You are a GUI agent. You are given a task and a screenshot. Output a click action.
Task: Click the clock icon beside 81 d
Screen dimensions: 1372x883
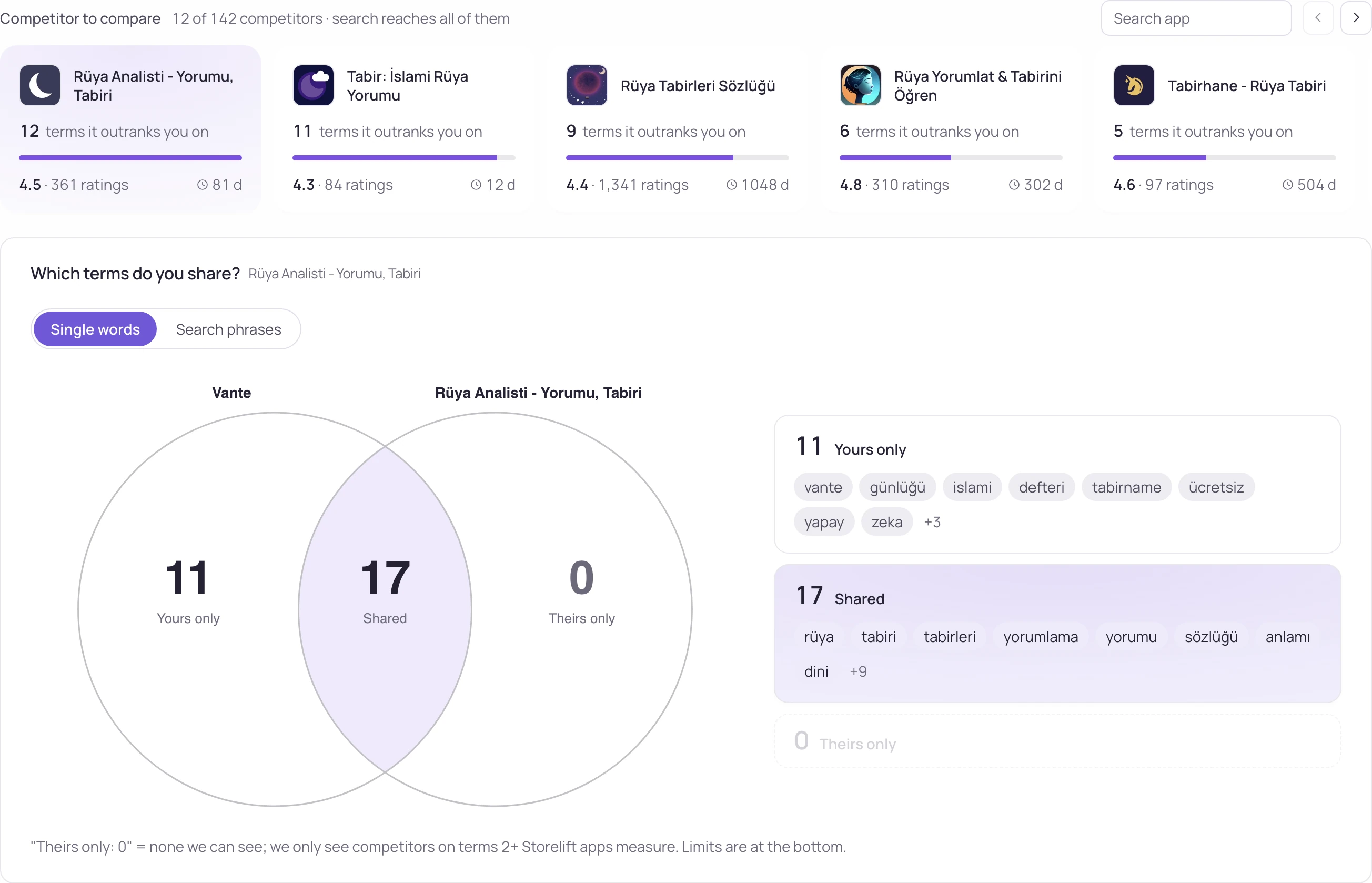(203, 185)
